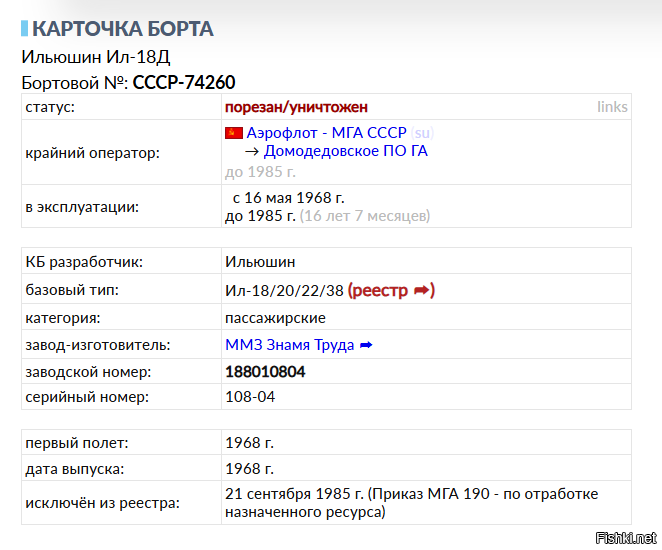Select the serial number 108-04

pyautogui.click(x=250, y=397)
